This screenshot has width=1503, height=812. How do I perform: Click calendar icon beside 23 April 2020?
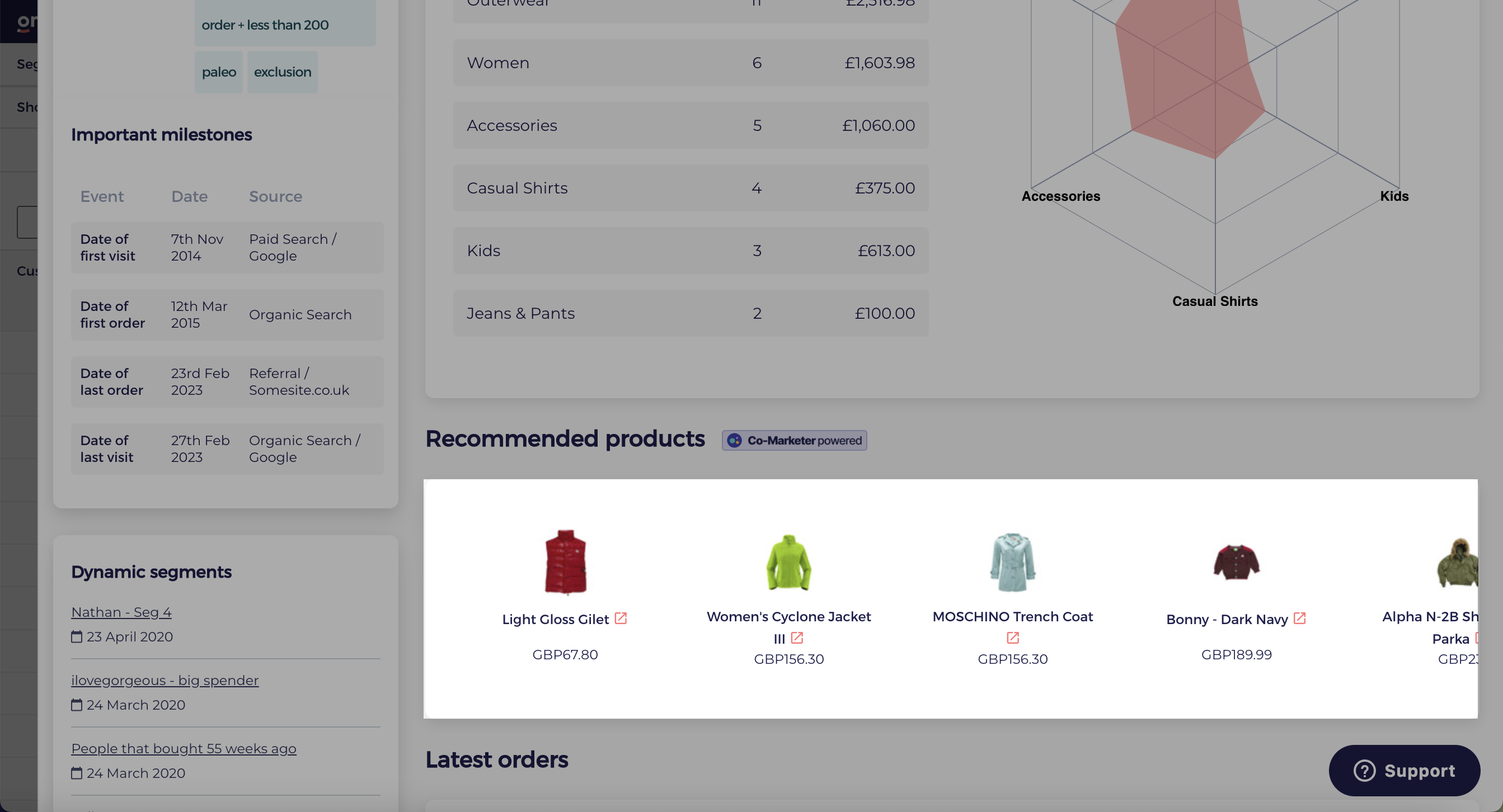click(x=77, y=636)
